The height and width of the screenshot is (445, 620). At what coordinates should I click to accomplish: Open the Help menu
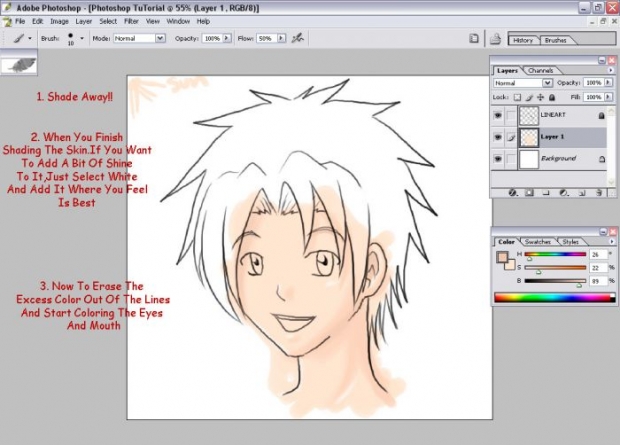pos(203,21)
